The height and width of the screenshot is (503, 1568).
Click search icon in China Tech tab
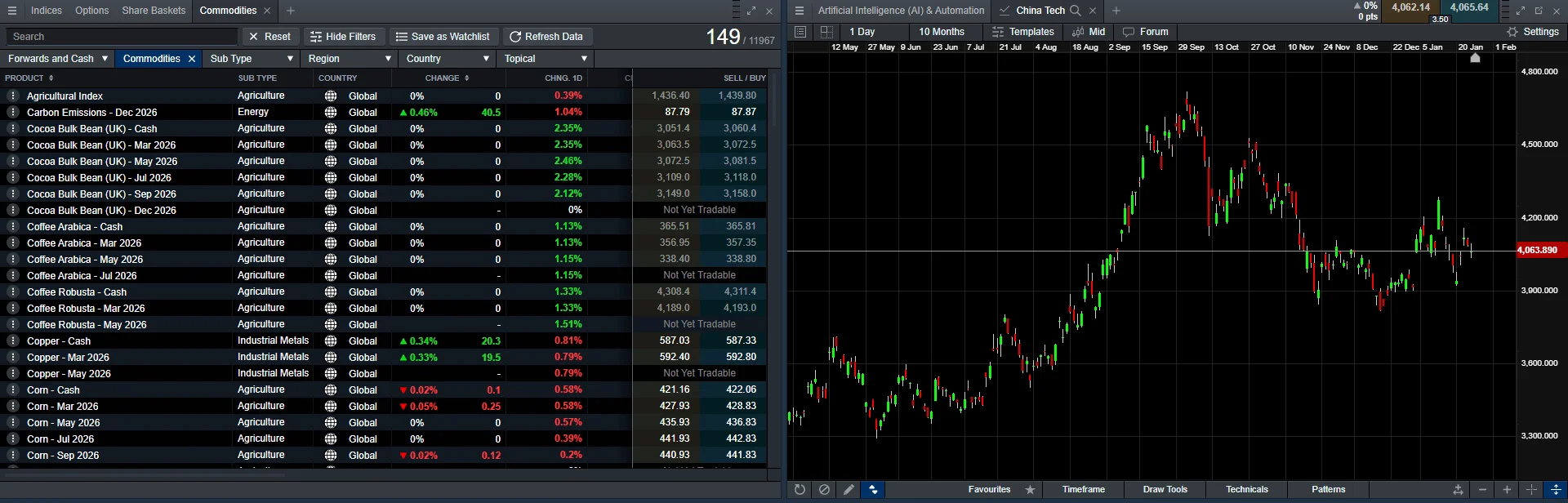pos(1076,11)
